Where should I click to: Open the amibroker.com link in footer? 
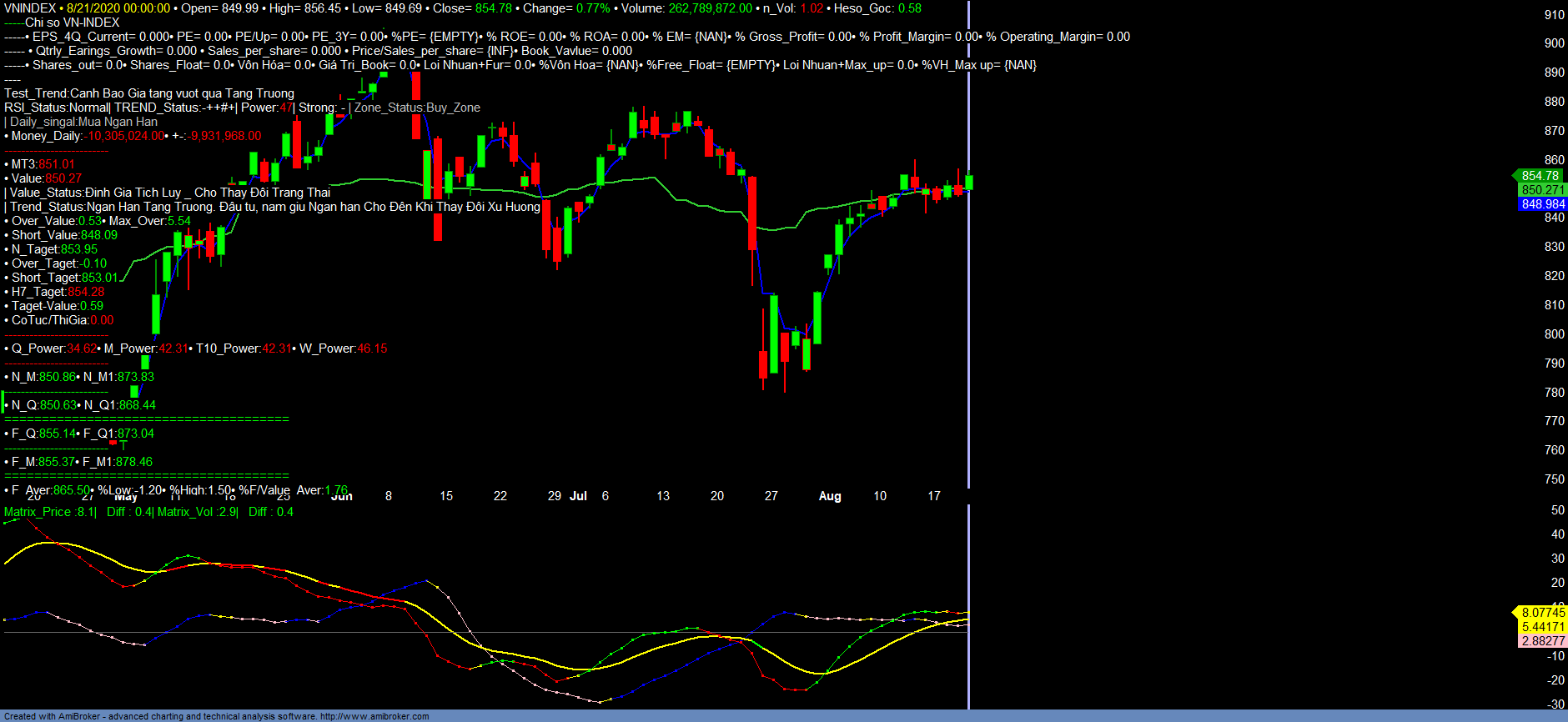pyautogui.click(x=374, y=716)
